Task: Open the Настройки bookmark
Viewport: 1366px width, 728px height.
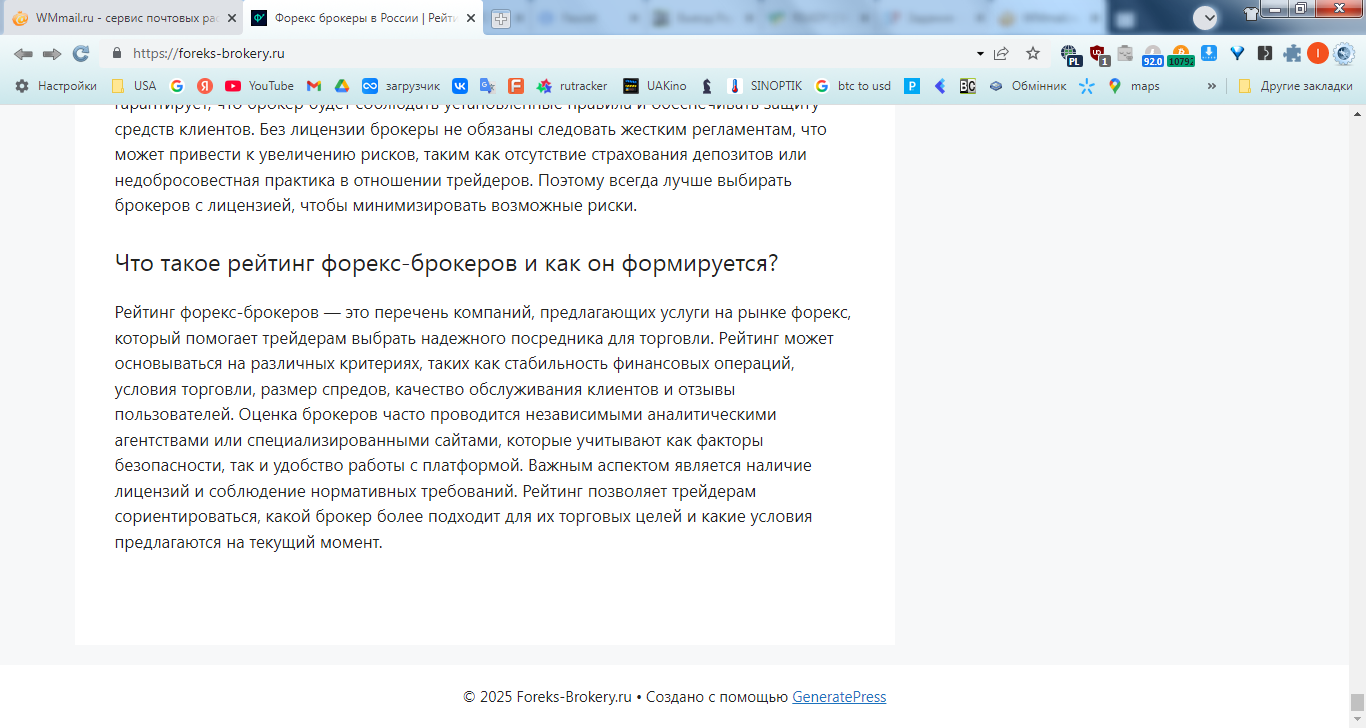Action: click(x=56, y=86)
